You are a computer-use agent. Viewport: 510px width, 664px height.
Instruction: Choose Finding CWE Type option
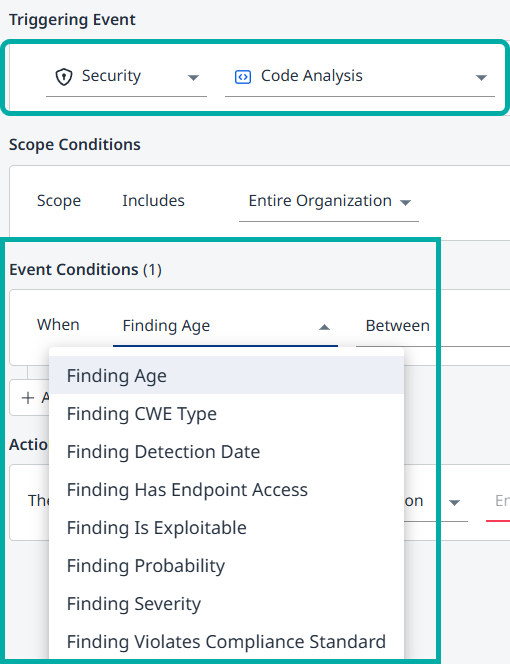(x=227, y=414)
